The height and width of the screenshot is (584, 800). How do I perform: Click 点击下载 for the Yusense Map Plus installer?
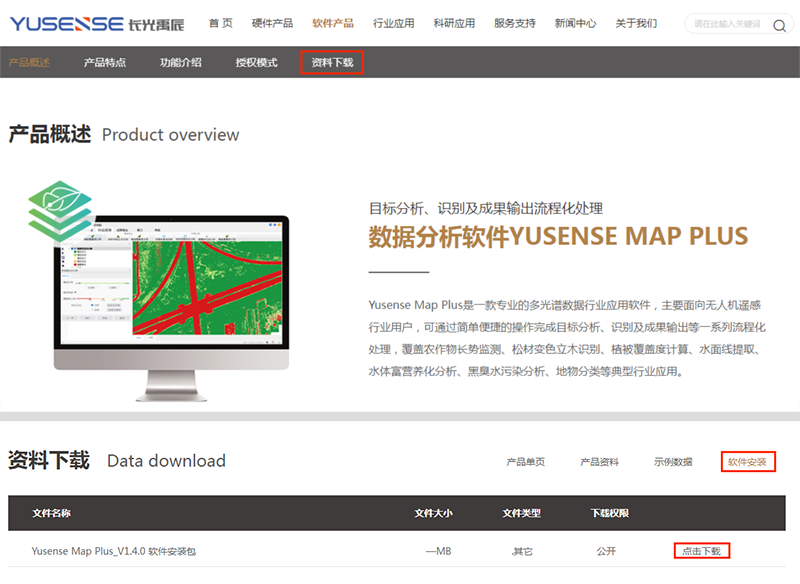tap(702, 551)
